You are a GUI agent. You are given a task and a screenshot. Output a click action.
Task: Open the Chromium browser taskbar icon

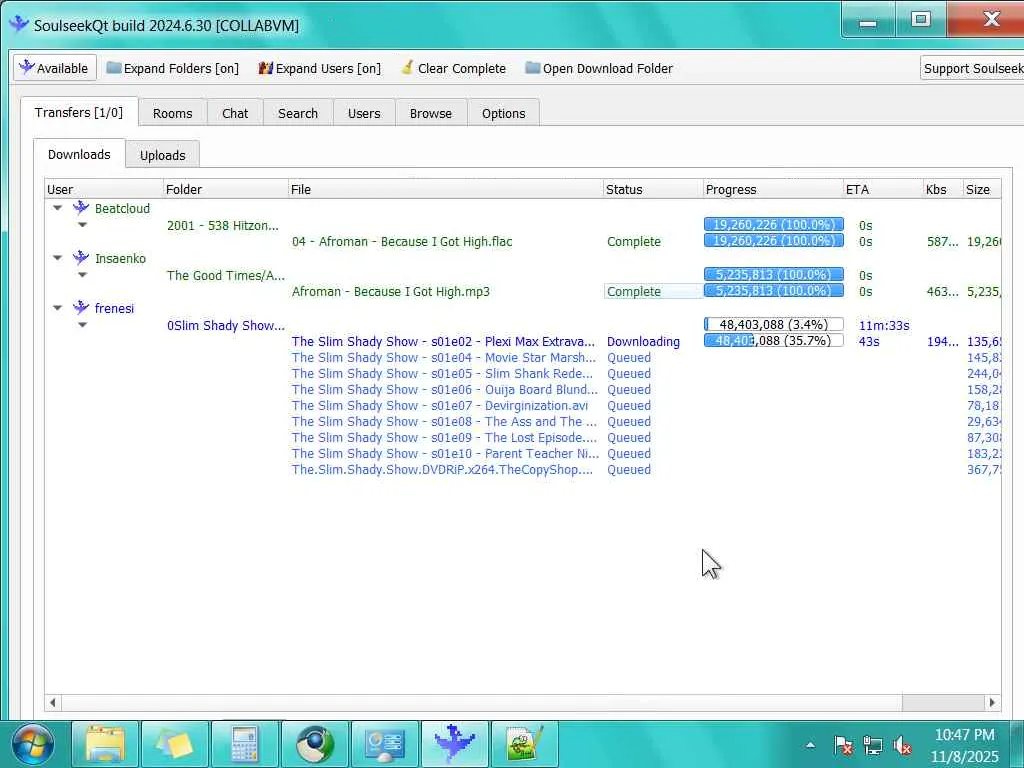coord(315,744)
